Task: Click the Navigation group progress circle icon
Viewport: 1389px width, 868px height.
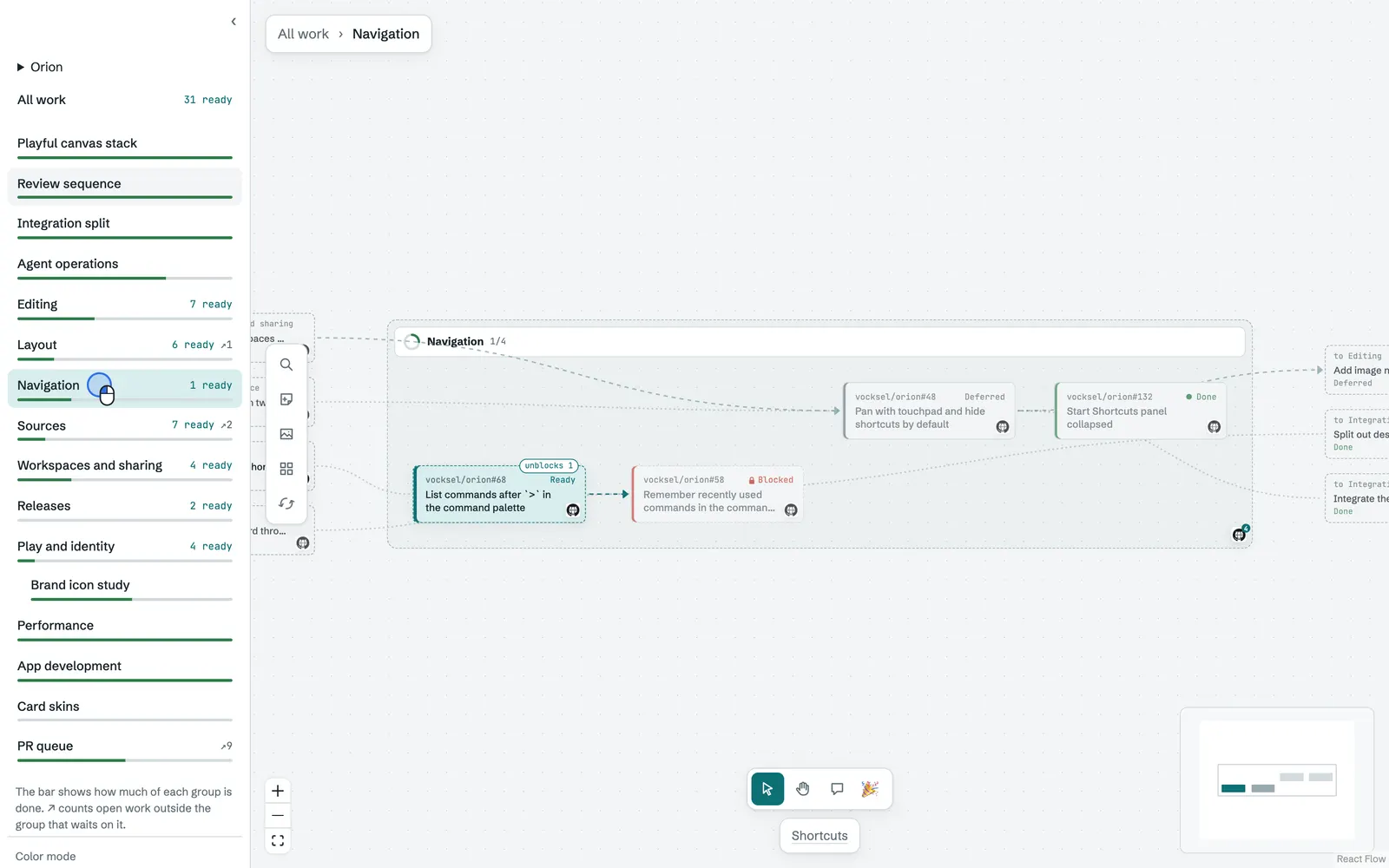Action: pos(412,342)
